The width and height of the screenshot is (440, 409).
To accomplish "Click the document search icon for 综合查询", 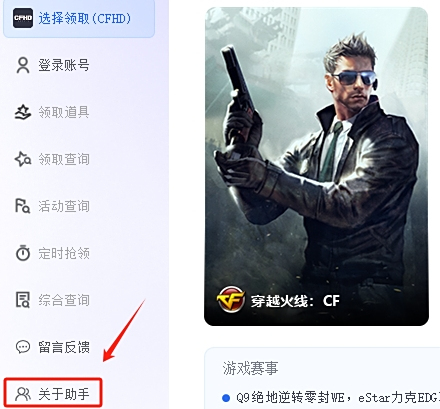I will click(x=23, y=300).
